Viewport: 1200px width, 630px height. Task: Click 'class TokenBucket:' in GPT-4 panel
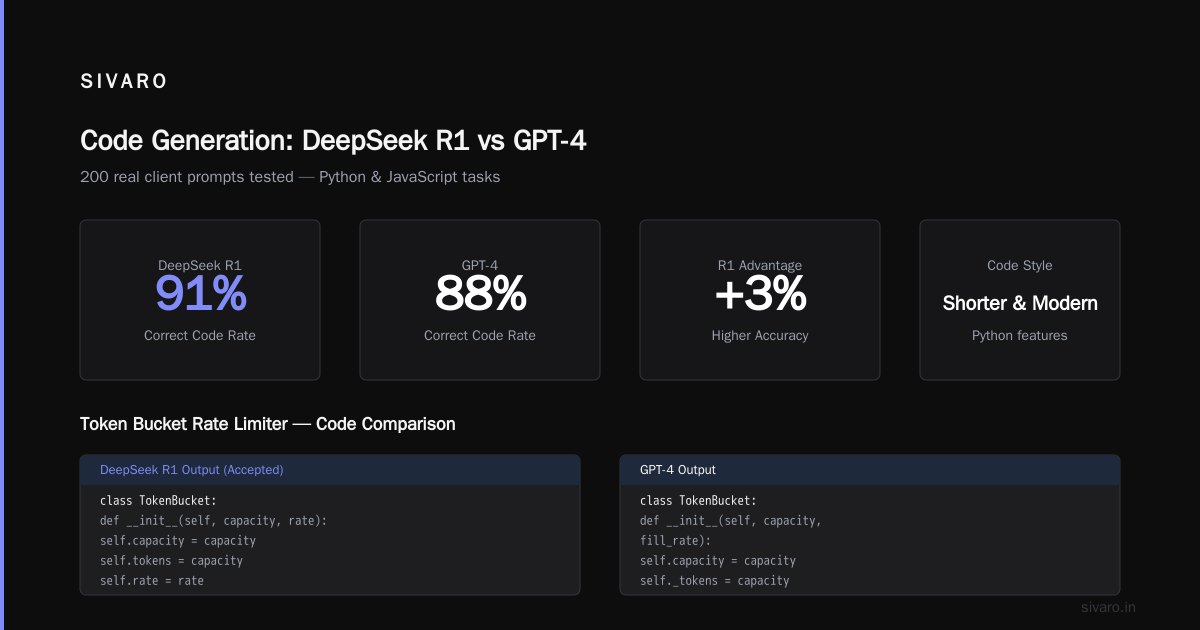pos(699,500)
